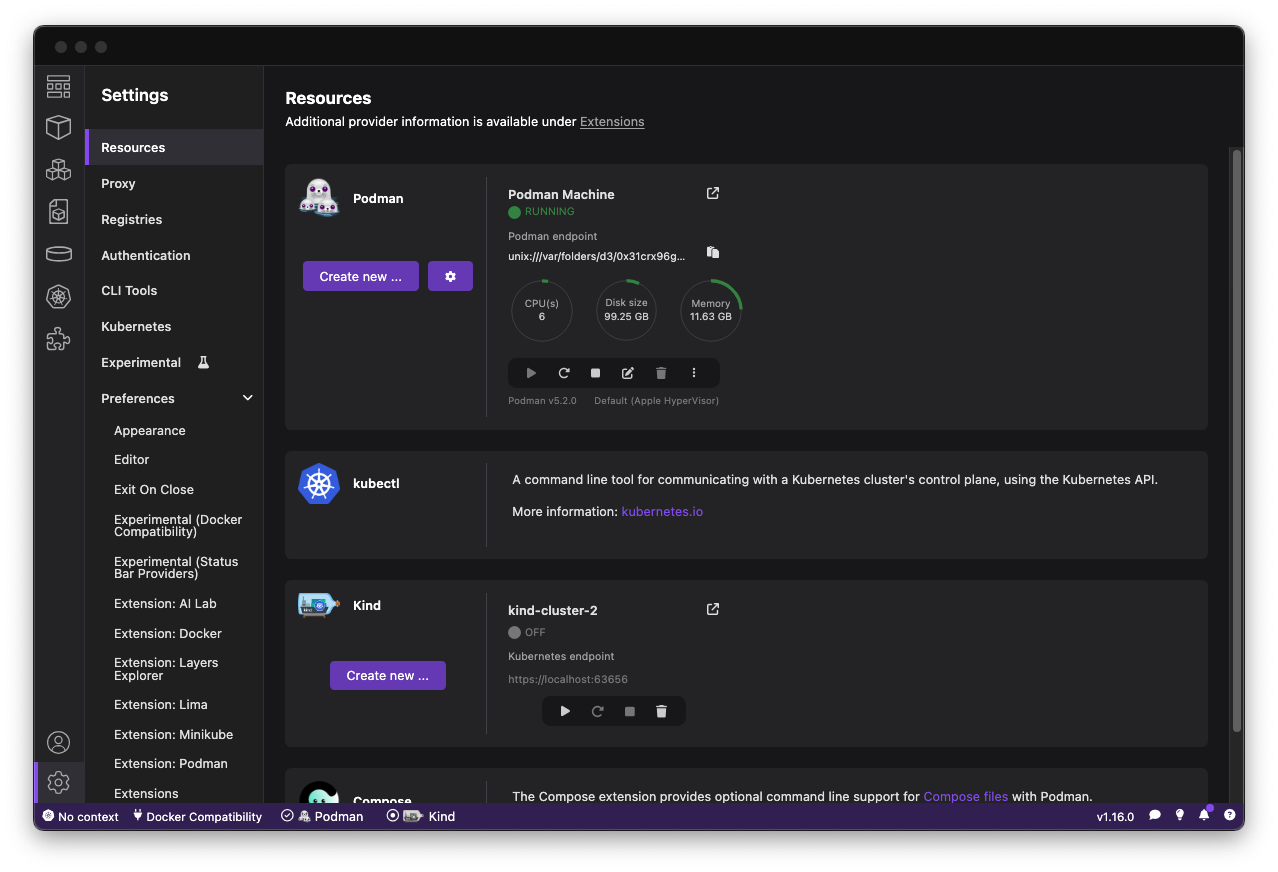Screen dimensions: 1278x872
Task: Open the Containers view in sidebar
Action: (59, 127)
